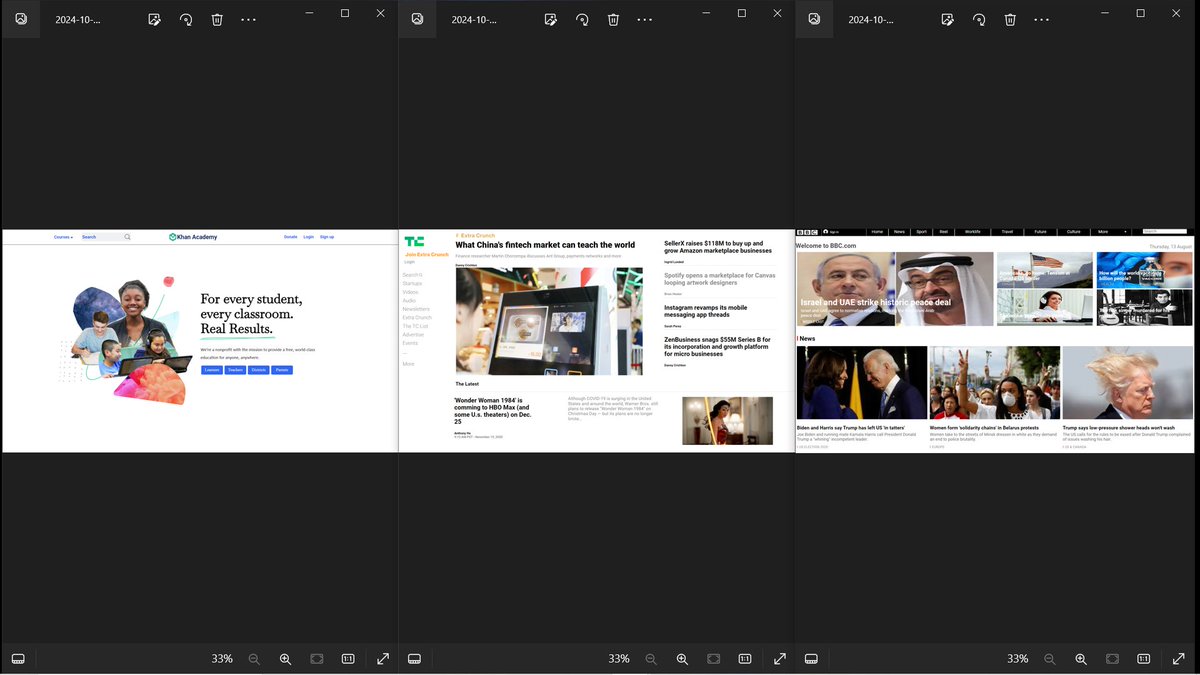Click the Photos app icon in the BBC window
The height and width of the screenshot is (675, 1200).
point(814,19)
